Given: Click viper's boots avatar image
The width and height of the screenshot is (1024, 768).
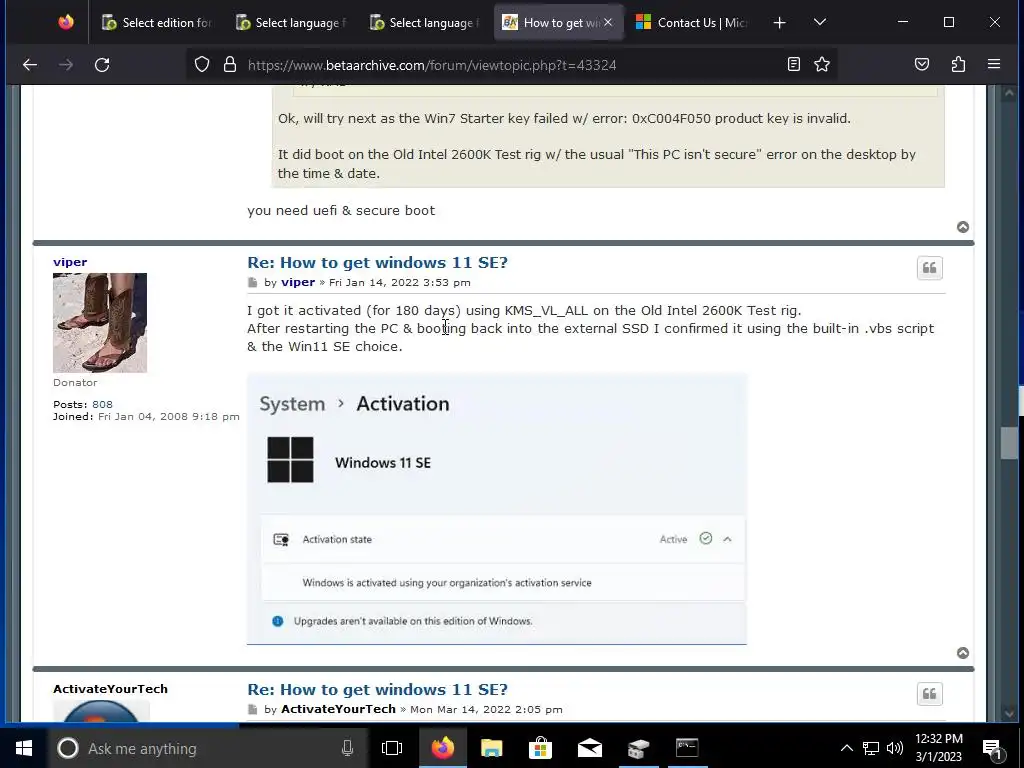Looking at the screenshot, I should click(x=100, y=323).
